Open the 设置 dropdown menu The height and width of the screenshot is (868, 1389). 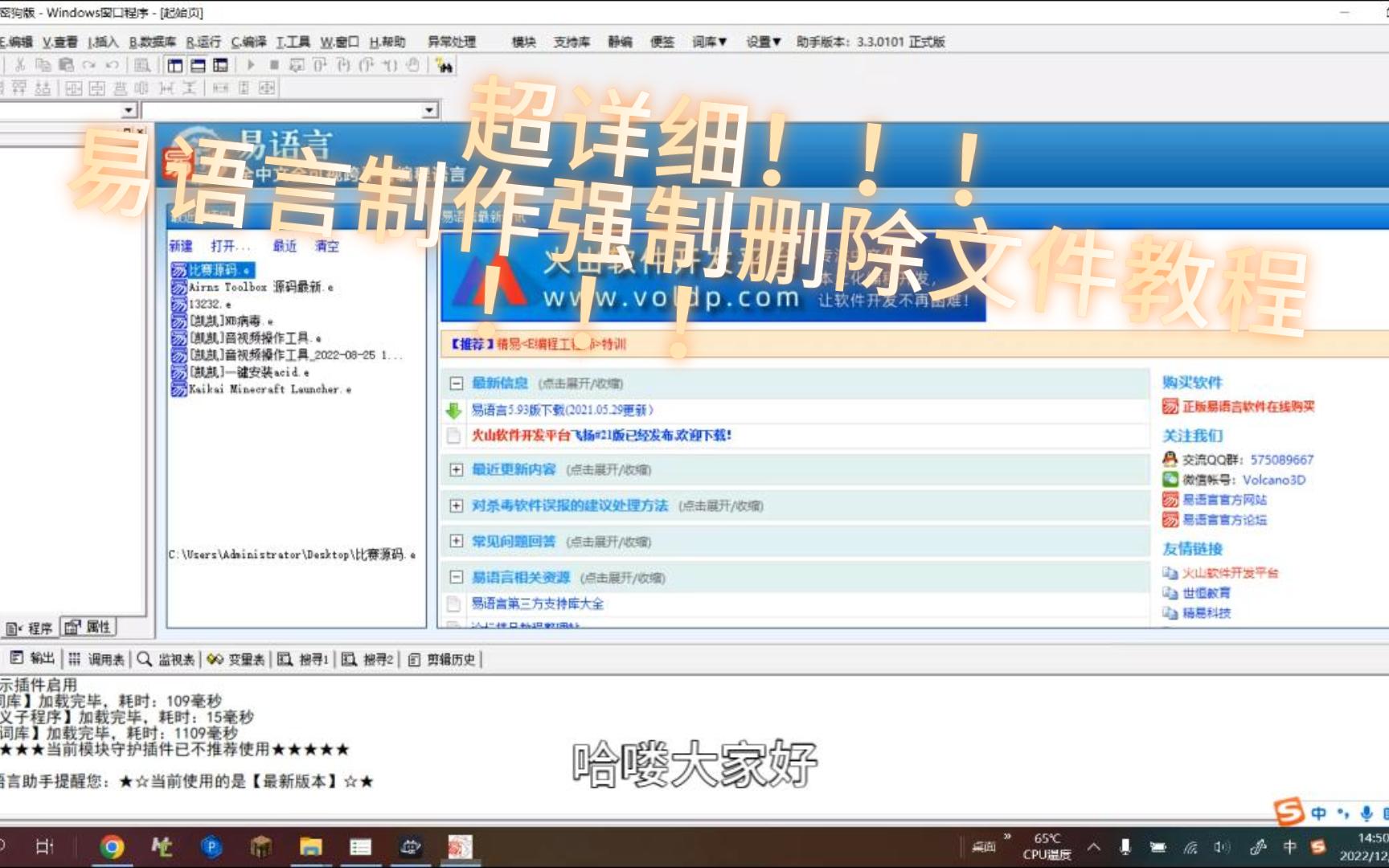tap(763, 42)
